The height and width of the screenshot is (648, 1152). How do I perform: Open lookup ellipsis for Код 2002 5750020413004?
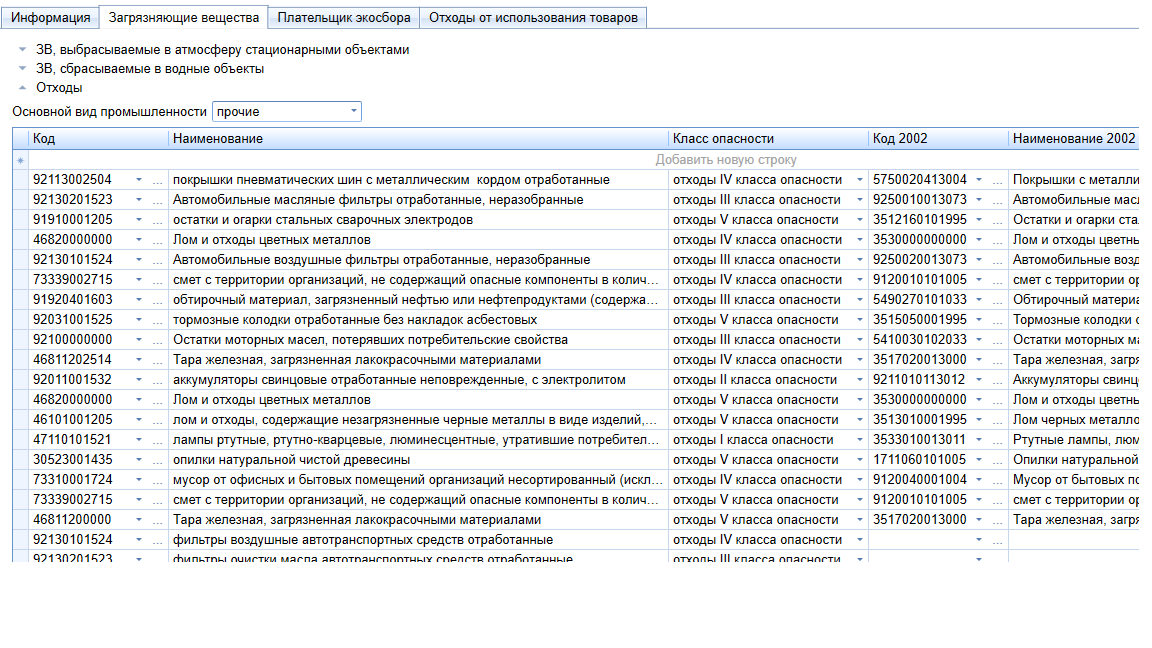pyautogui.click(x=997, y=180)
